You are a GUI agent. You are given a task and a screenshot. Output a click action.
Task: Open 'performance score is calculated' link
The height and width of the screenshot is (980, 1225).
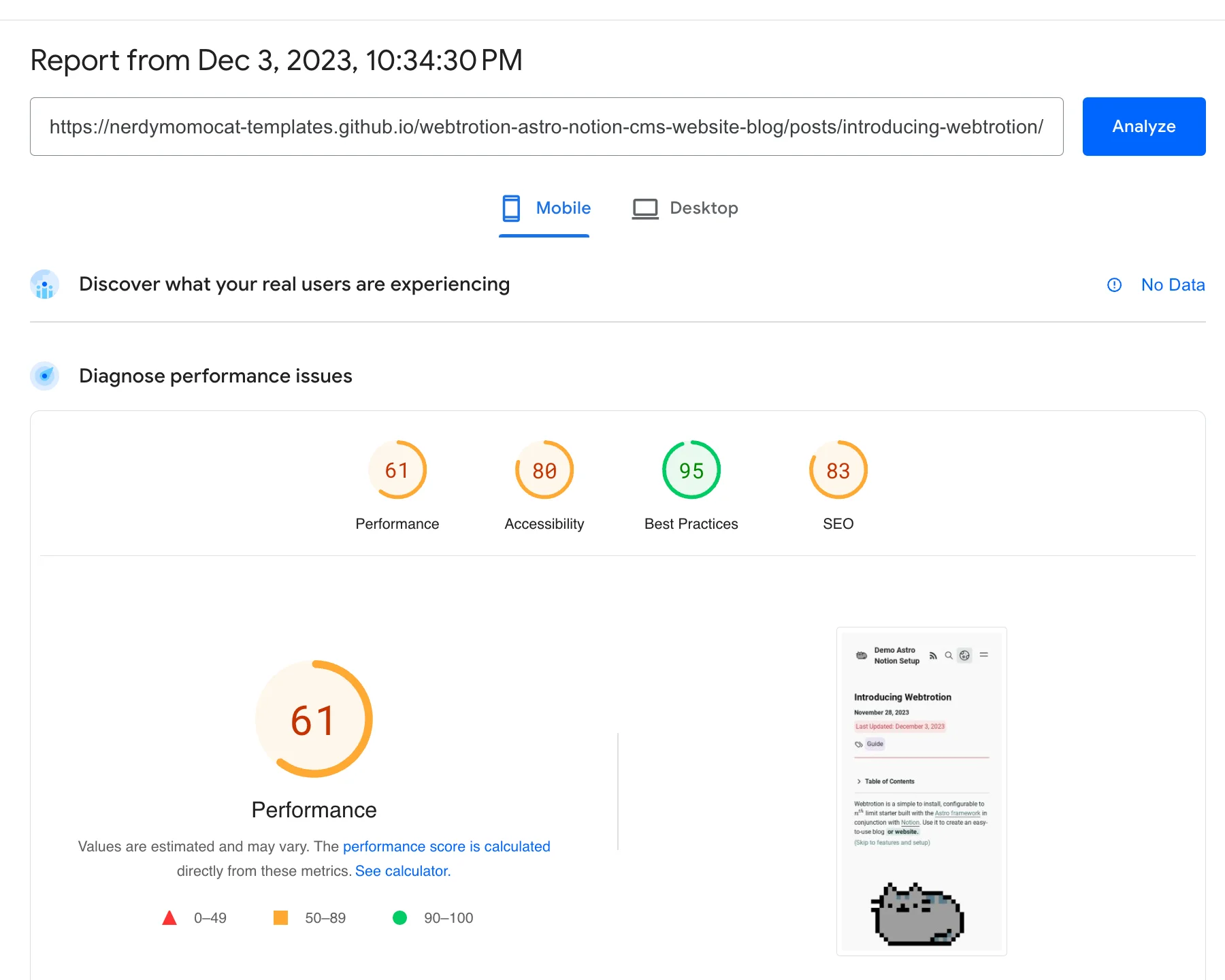[x=446, y=847]
